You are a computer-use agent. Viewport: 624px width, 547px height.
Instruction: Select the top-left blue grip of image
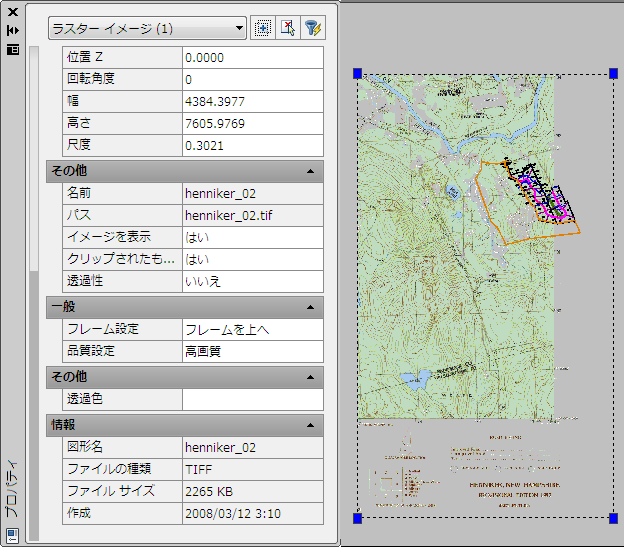pos(357,73)
